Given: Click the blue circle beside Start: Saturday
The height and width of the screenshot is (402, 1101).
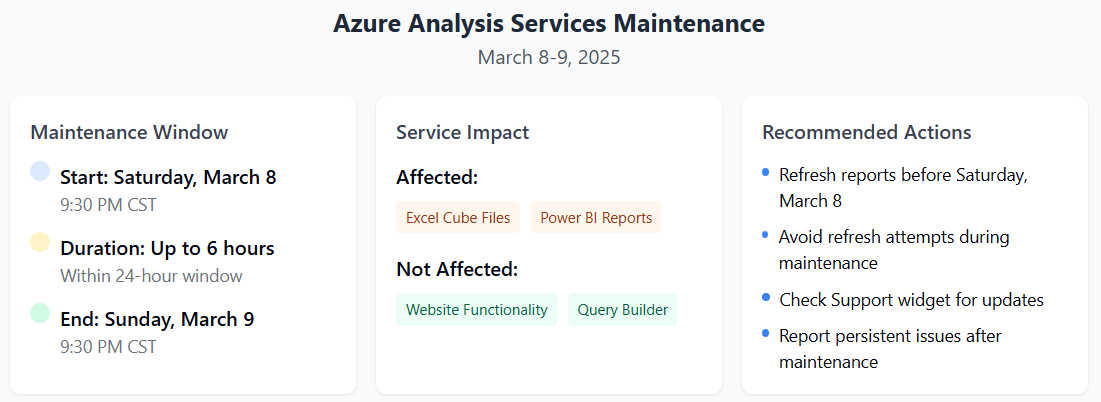Looking at the screenshot, I should pyautogui.click(x=40, y=171).
